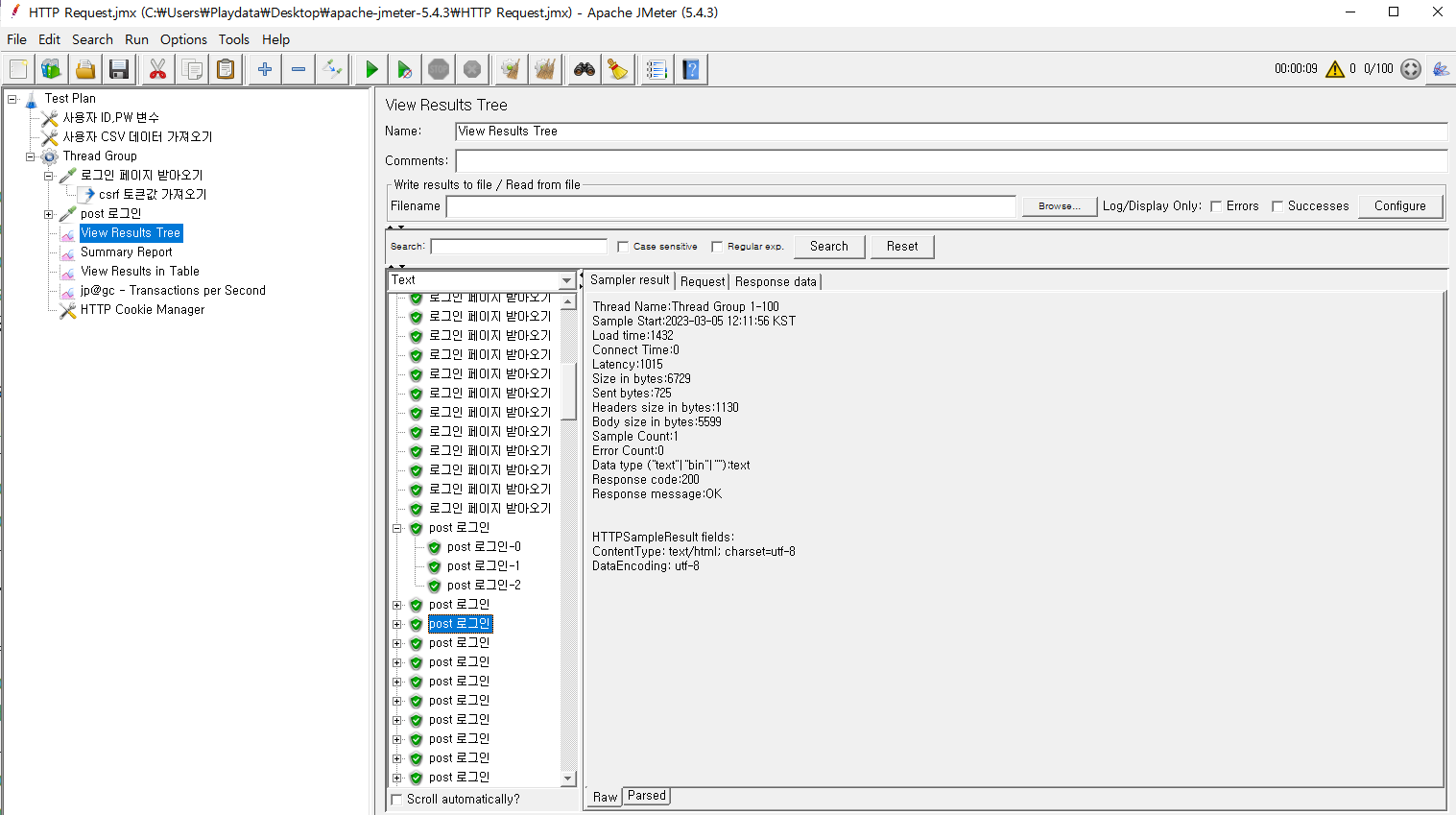Click the Configure button
The width and height of the screenshot is (1456, 815).
pyautogui.click(x=1399, y=206)
